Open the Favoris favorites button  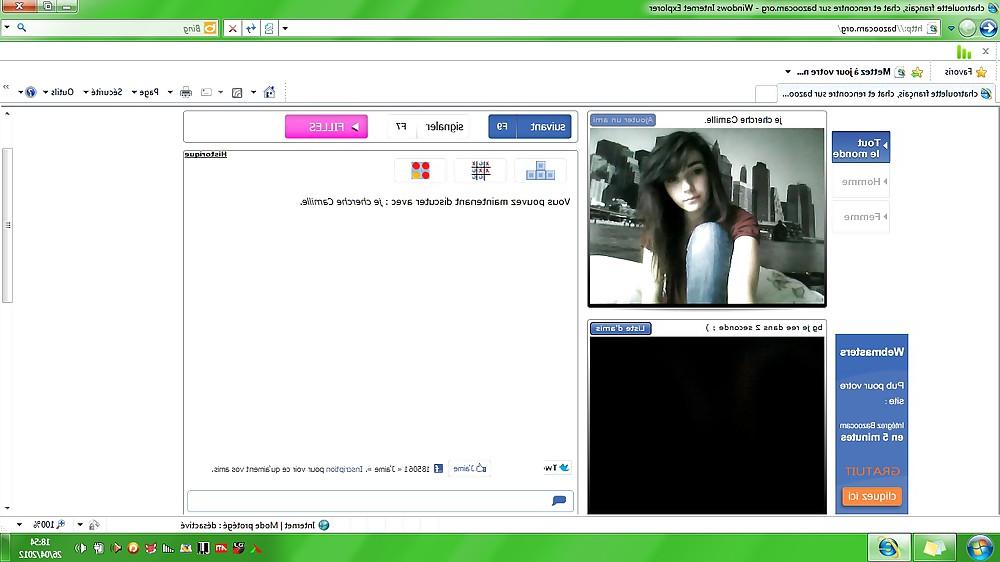(966, 72)
